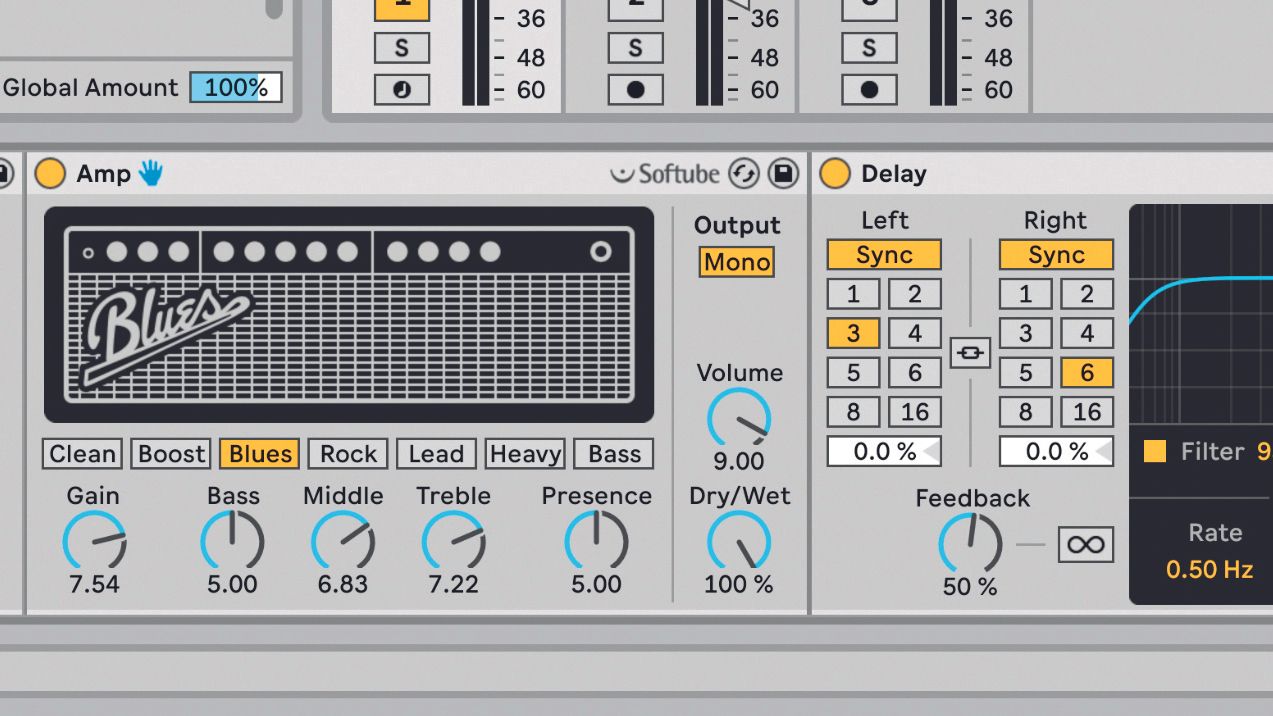
Task: Disable Sync on the Right delay channel
Action: [x=1055, y=255]
